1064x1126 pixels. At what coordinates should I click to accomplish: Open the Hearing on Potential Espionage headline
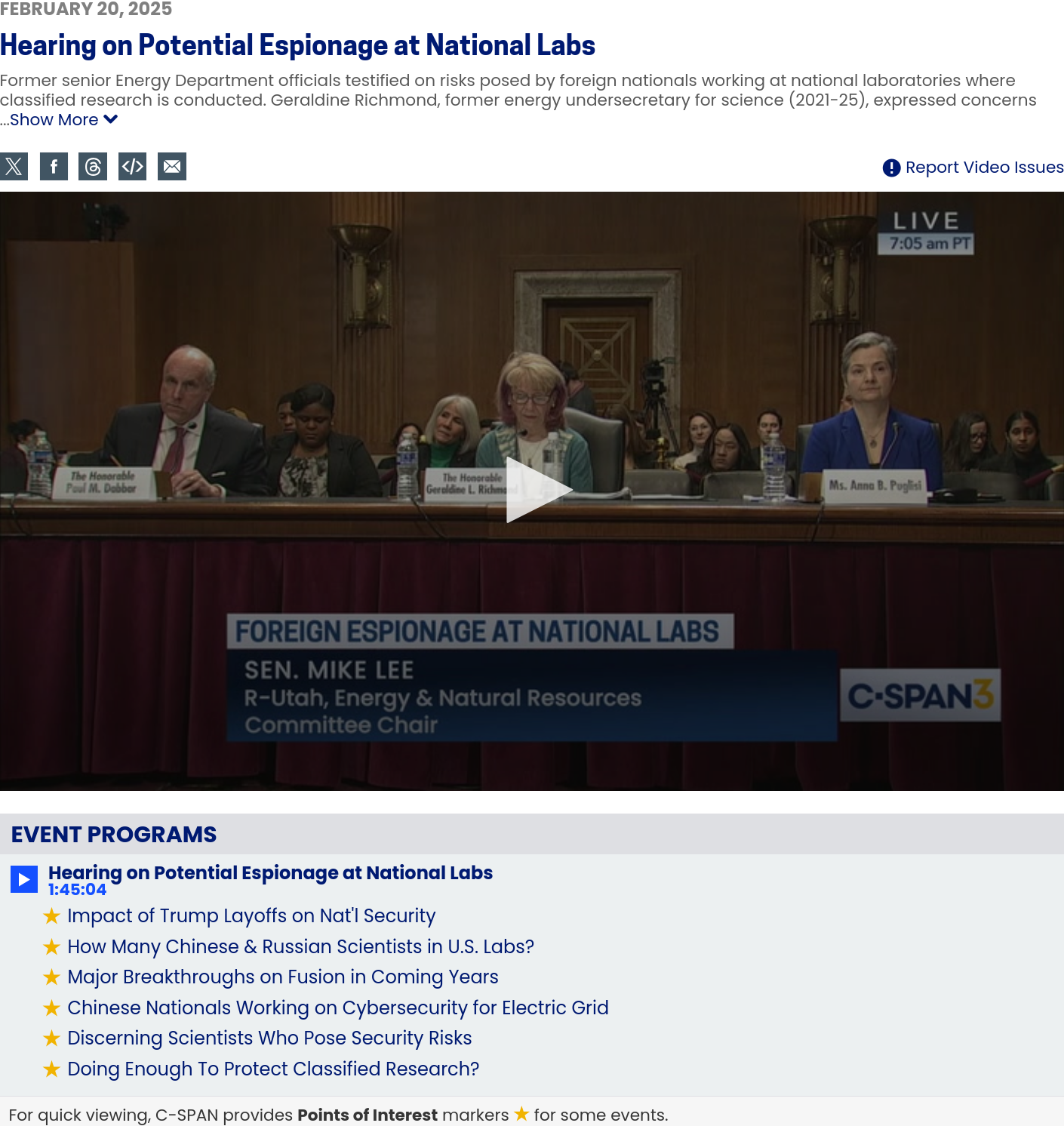297,45
